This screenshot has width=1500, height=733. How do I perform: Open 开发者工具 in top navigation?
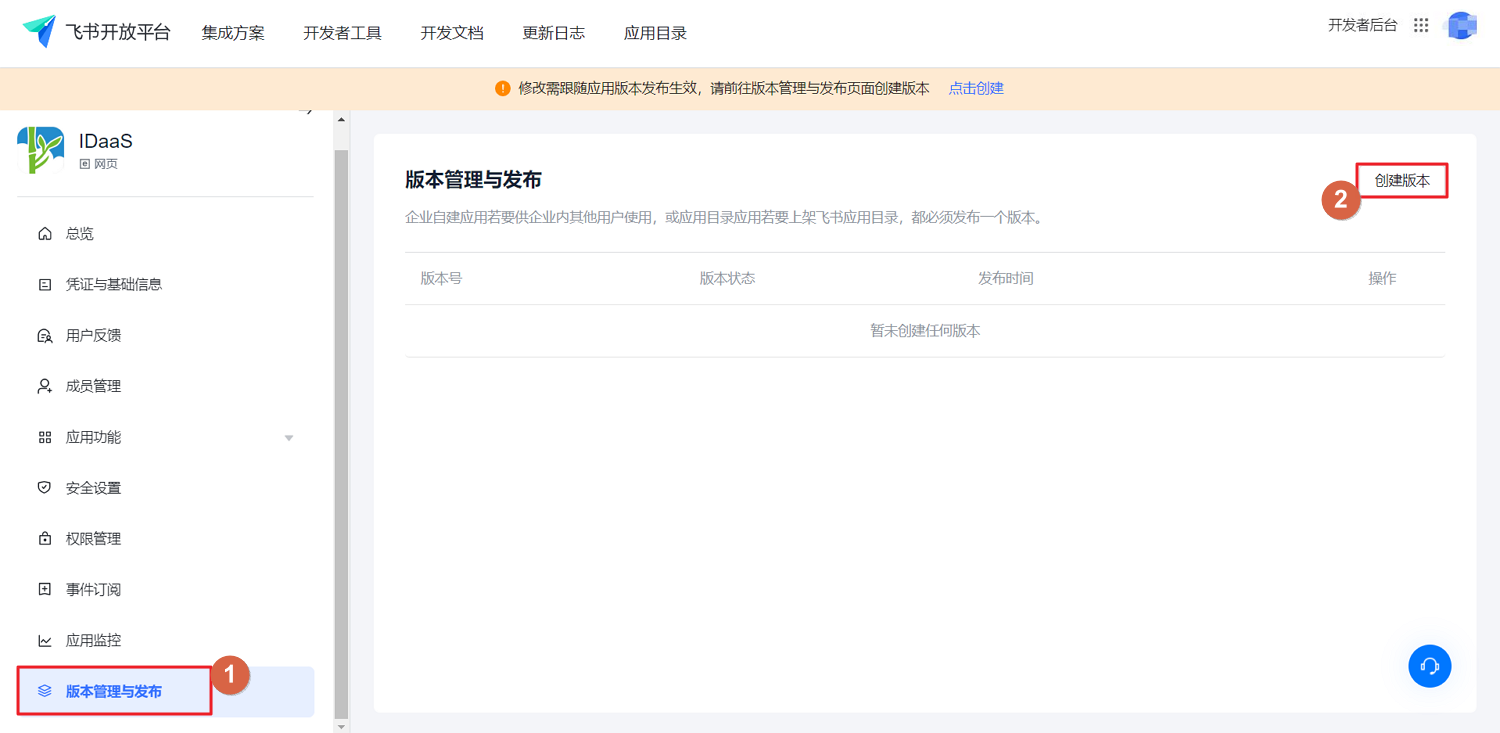click(343, 33)
